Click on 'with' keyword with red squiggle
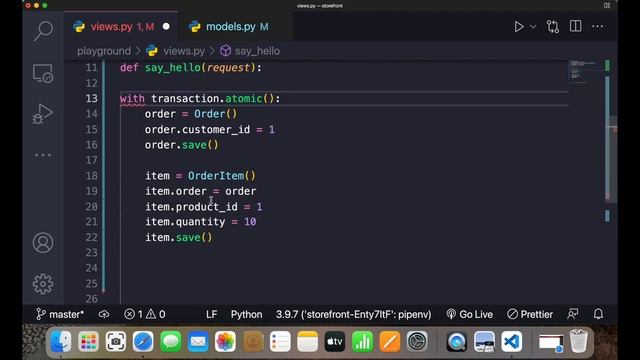This screenshot has height=360, width=640. click(132, 99)
